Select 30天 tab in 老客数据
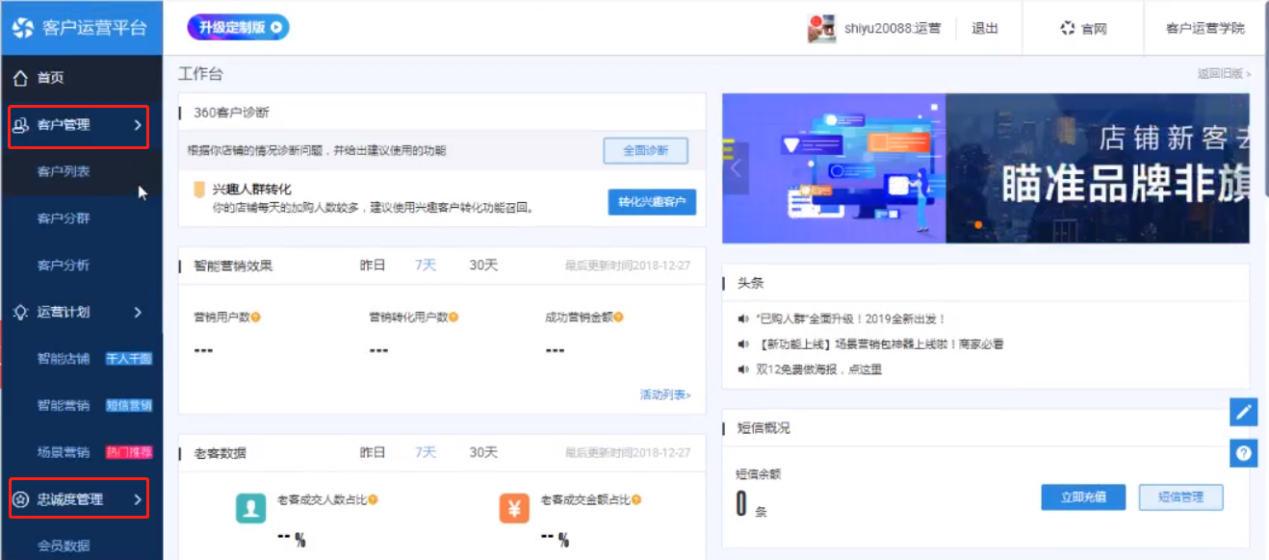This screenshot has height=560, width=1269. tap(483, 452)
